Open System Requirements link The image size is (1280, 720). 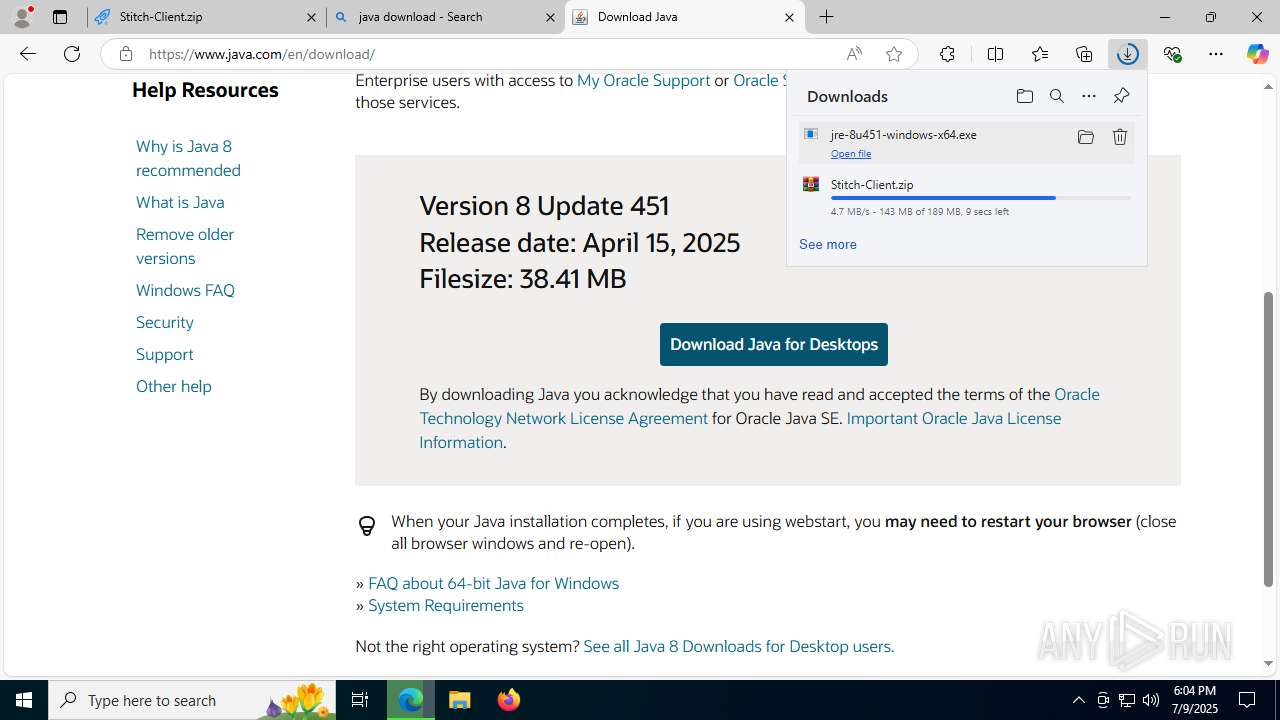(446, 605)
